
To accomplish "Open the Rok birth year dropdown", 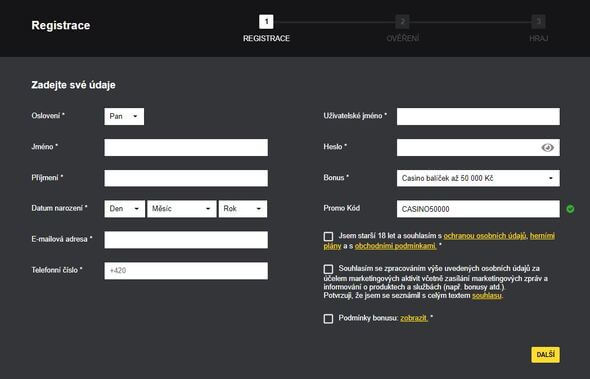I will (x=243, y=209).
